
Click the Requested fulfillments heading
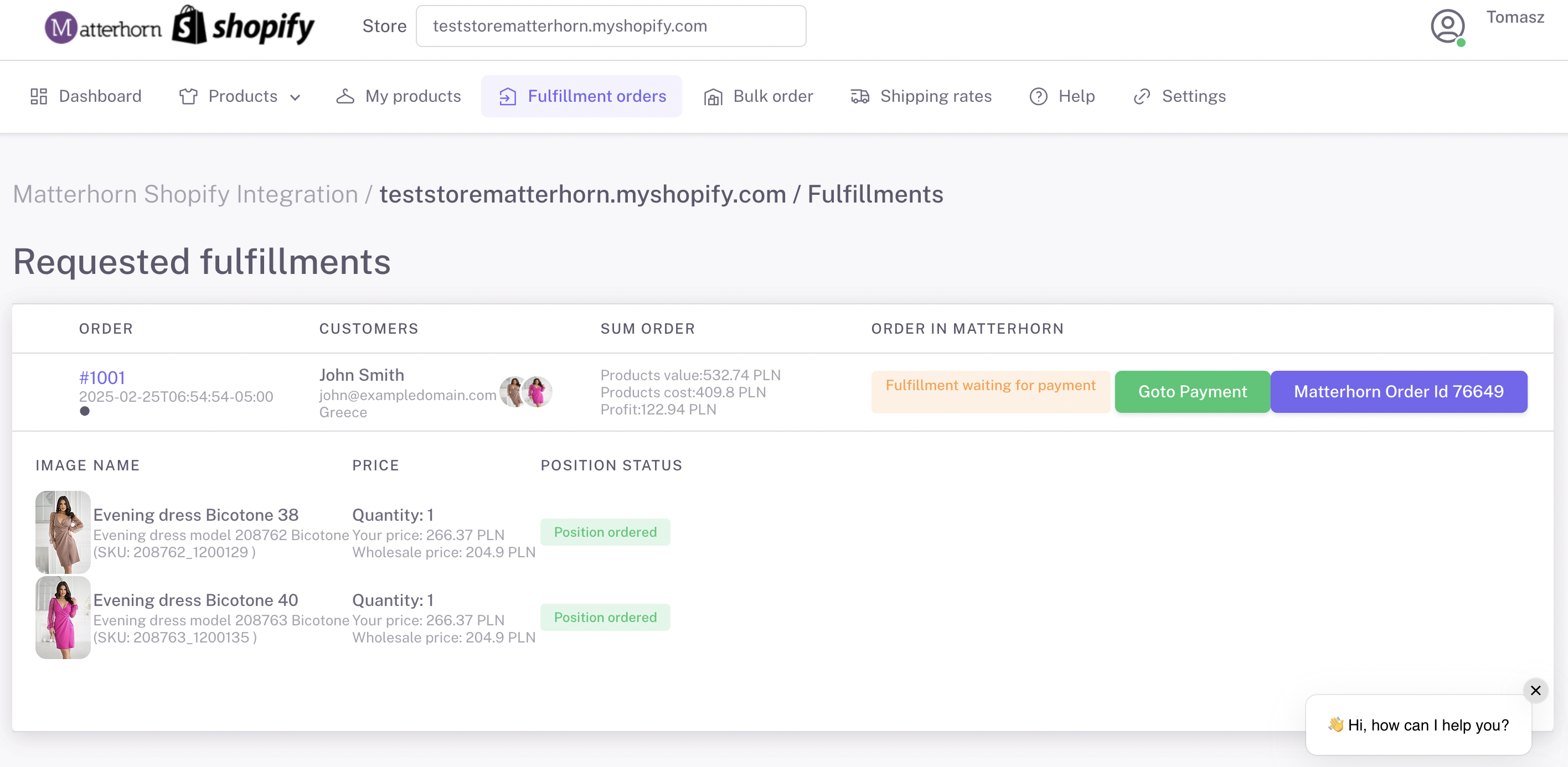point(202,262)
